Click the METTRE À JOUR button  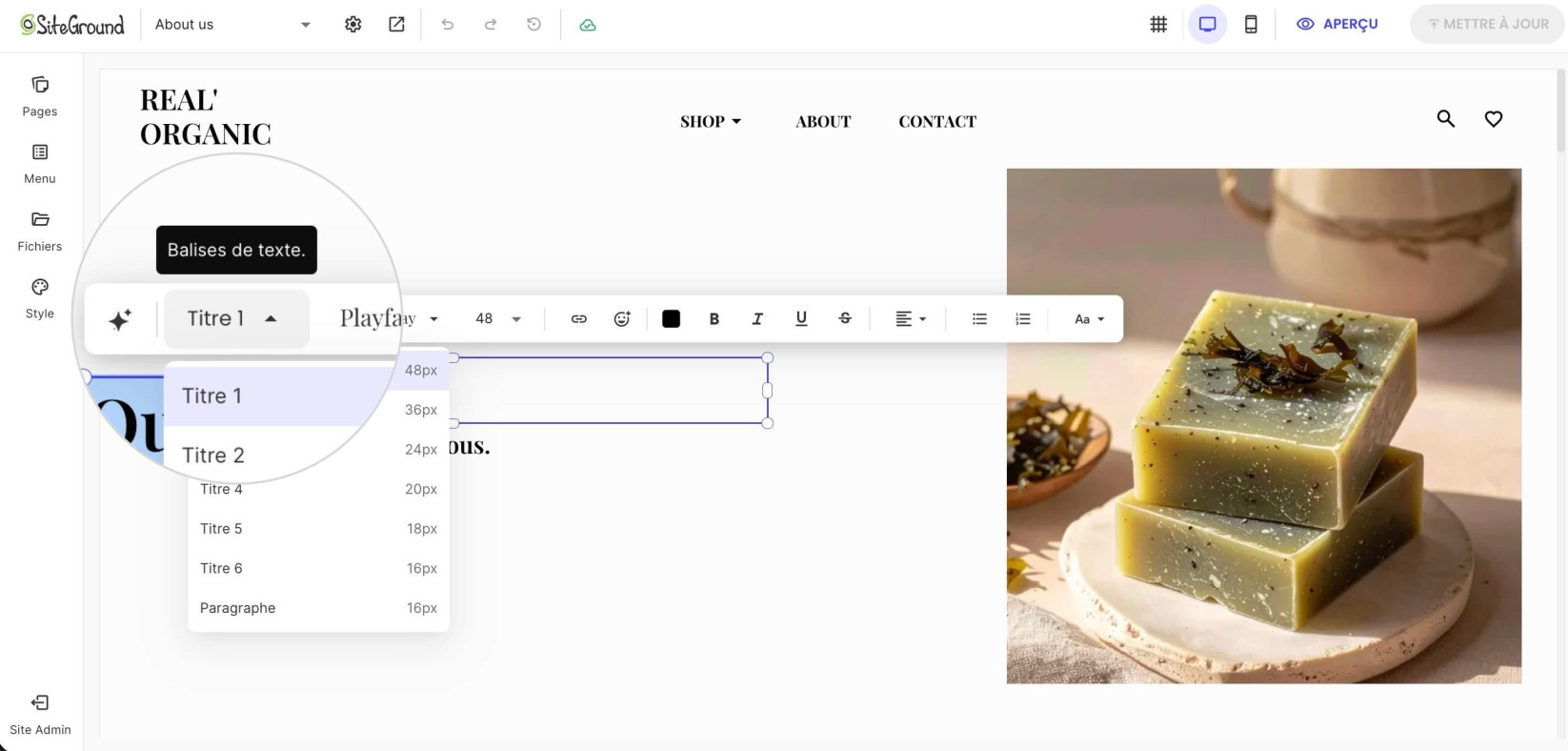[x=1487, y=24]
